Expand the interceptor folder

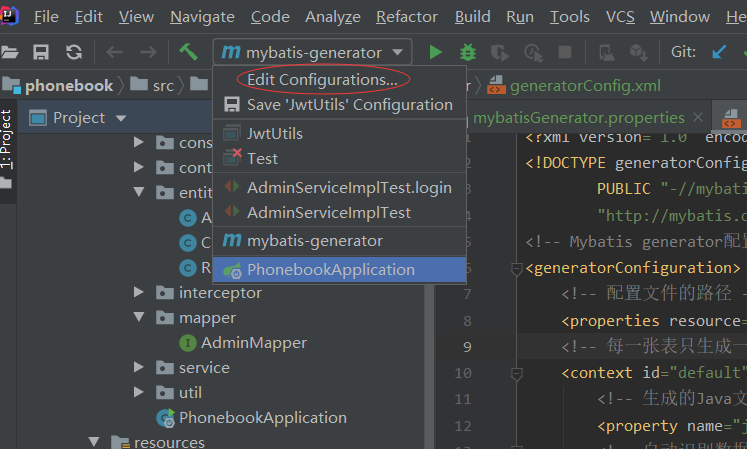coord(139,292)
